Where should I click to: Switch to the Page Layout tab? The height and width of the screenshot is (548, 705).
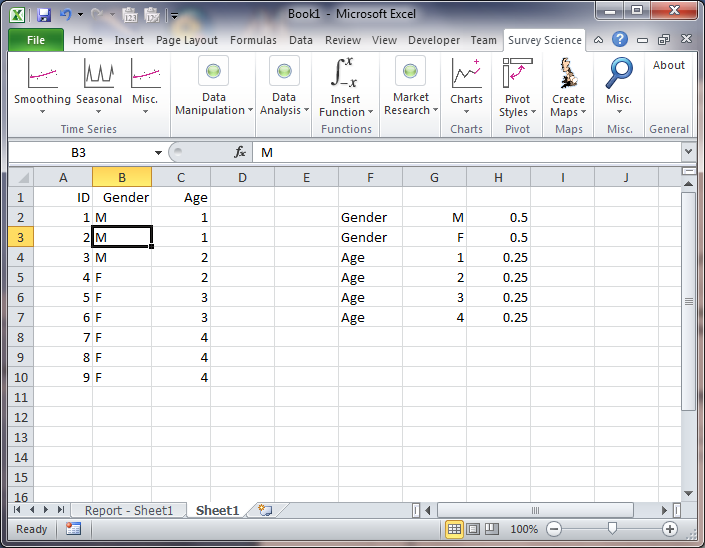[x=187, y=40]
